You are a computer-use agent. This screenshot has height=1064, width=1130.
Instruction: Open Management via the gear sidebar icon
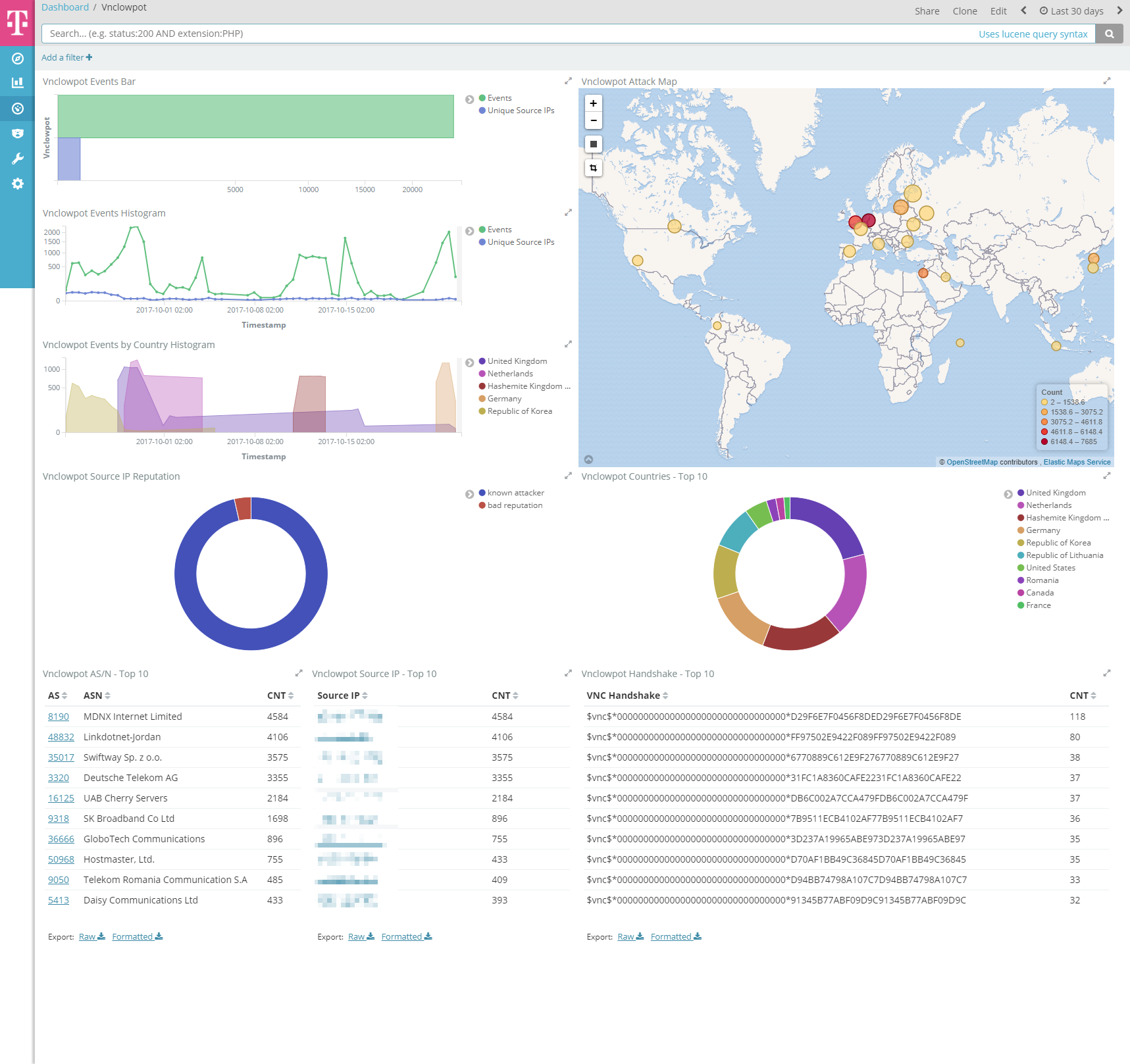(18, 184)
